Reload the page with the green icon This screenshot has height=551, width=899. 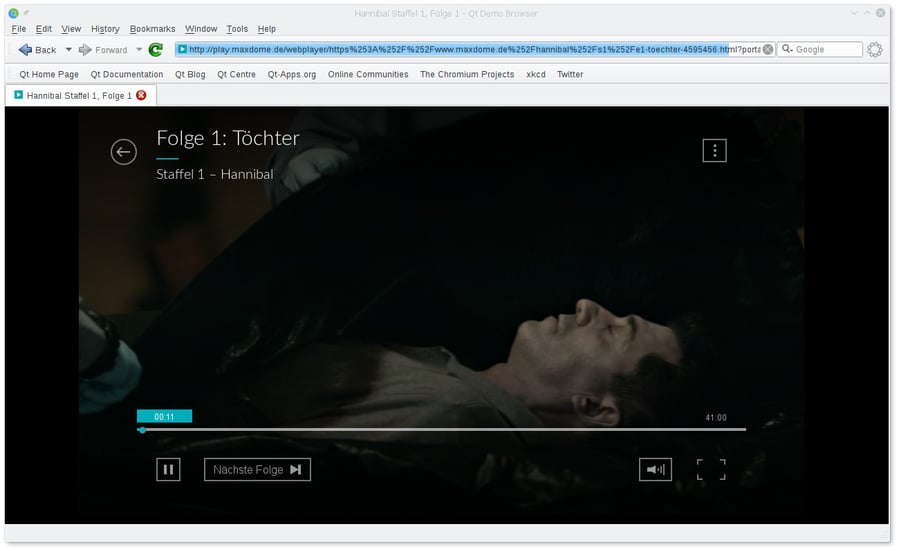(156, 49)
